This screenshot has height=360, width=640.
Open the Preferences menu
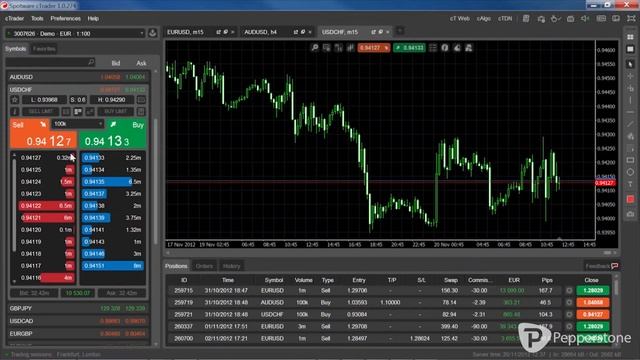(65, 18)
